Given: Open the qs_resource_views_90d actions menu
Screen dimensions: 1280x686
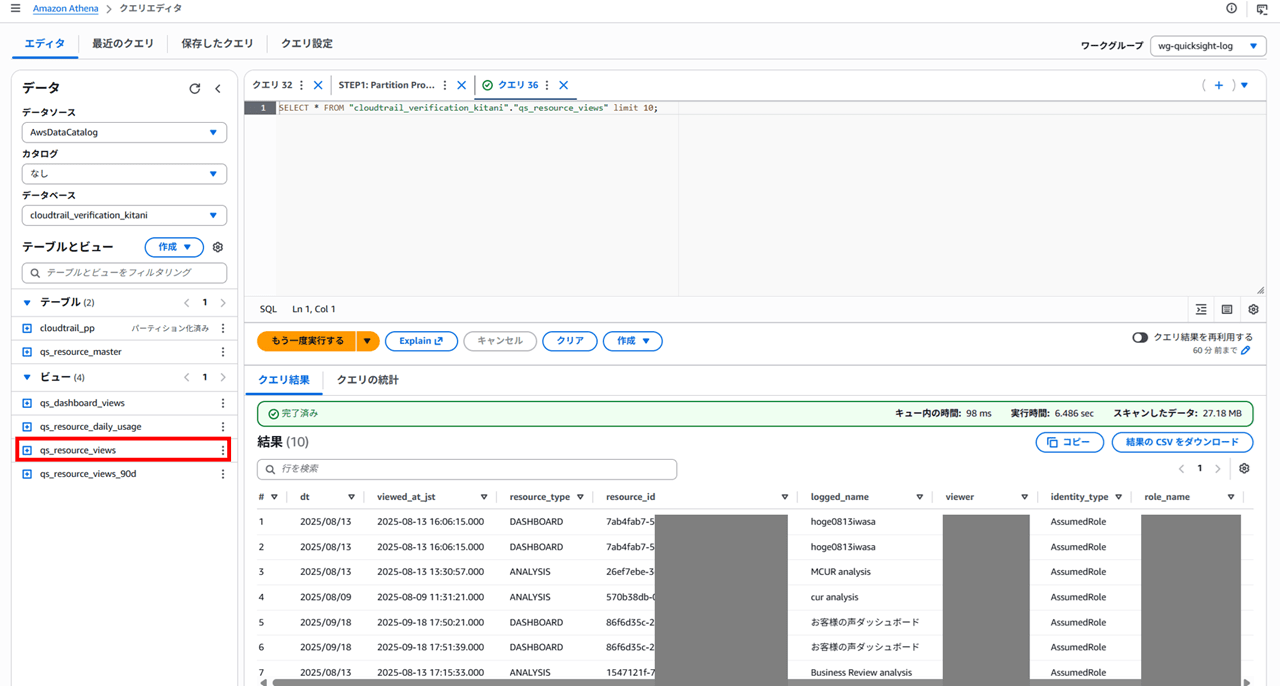Looking at the screenshot, I should click(223, 474).
